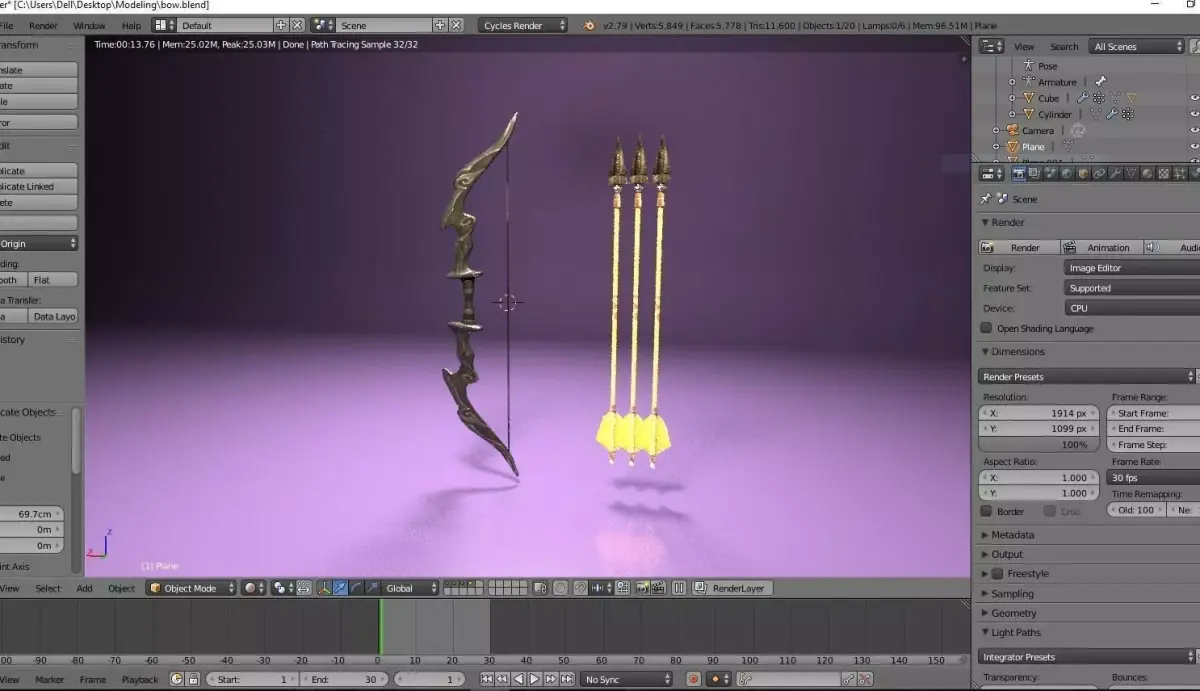This screenshot has width=1200, height=691.
Task: Toggle the Freestyle panel checkbox
Action: (x=997, y=574)
